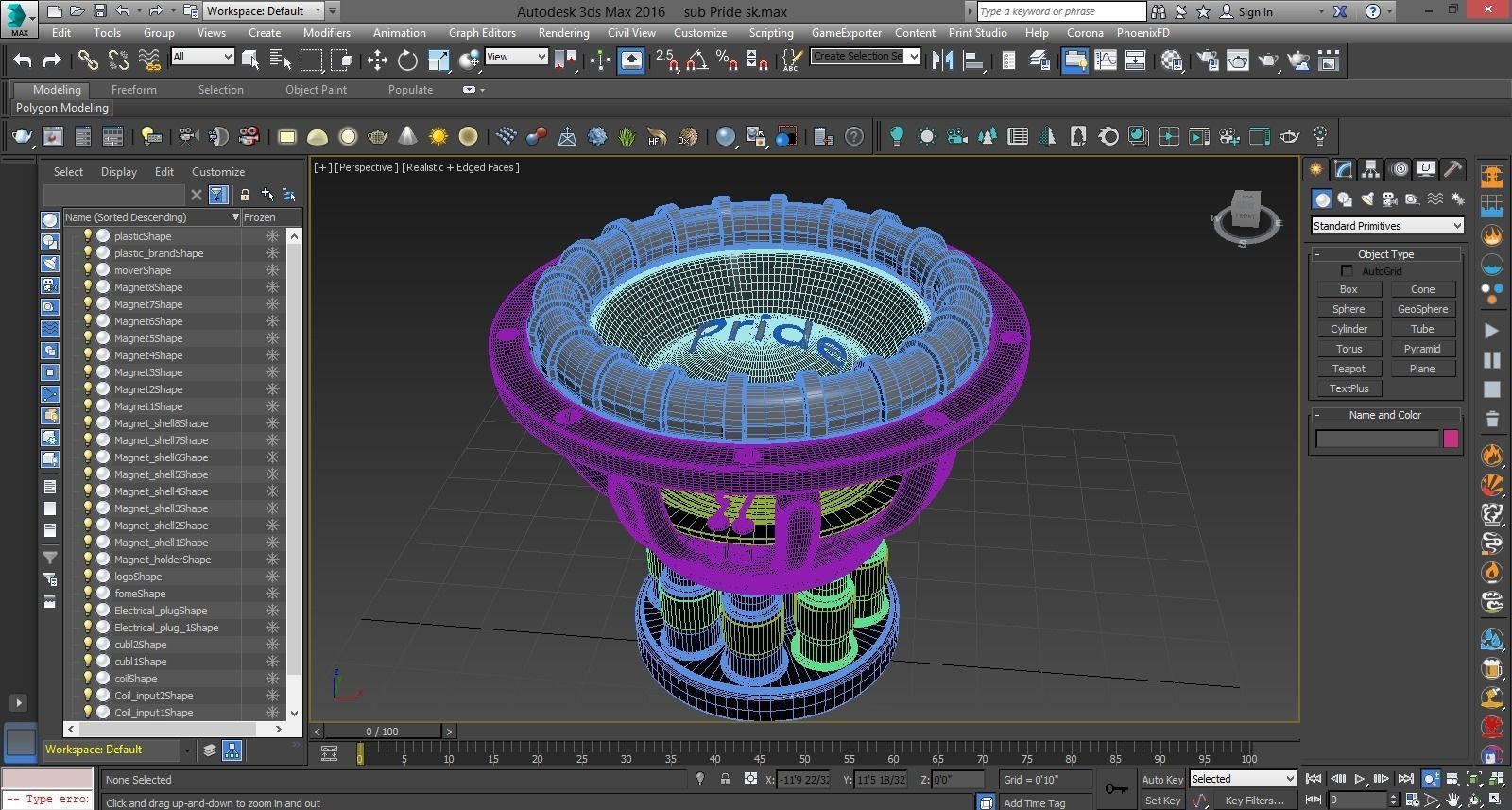Click the Select by Name icon

click(281, 61)
